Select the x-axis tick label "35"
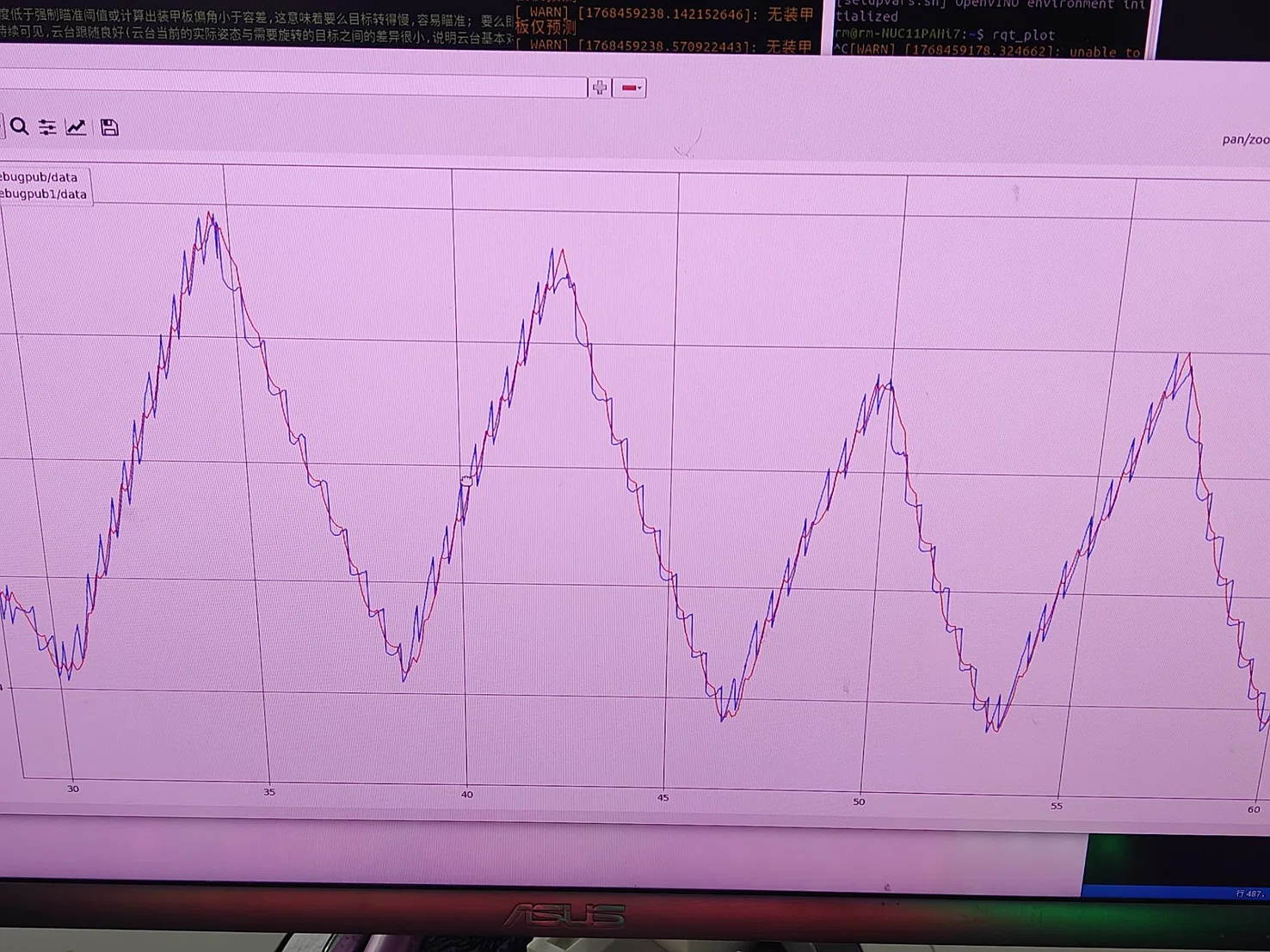The image size is (1270, 952). pyautogui.click(x=269, y=792)
